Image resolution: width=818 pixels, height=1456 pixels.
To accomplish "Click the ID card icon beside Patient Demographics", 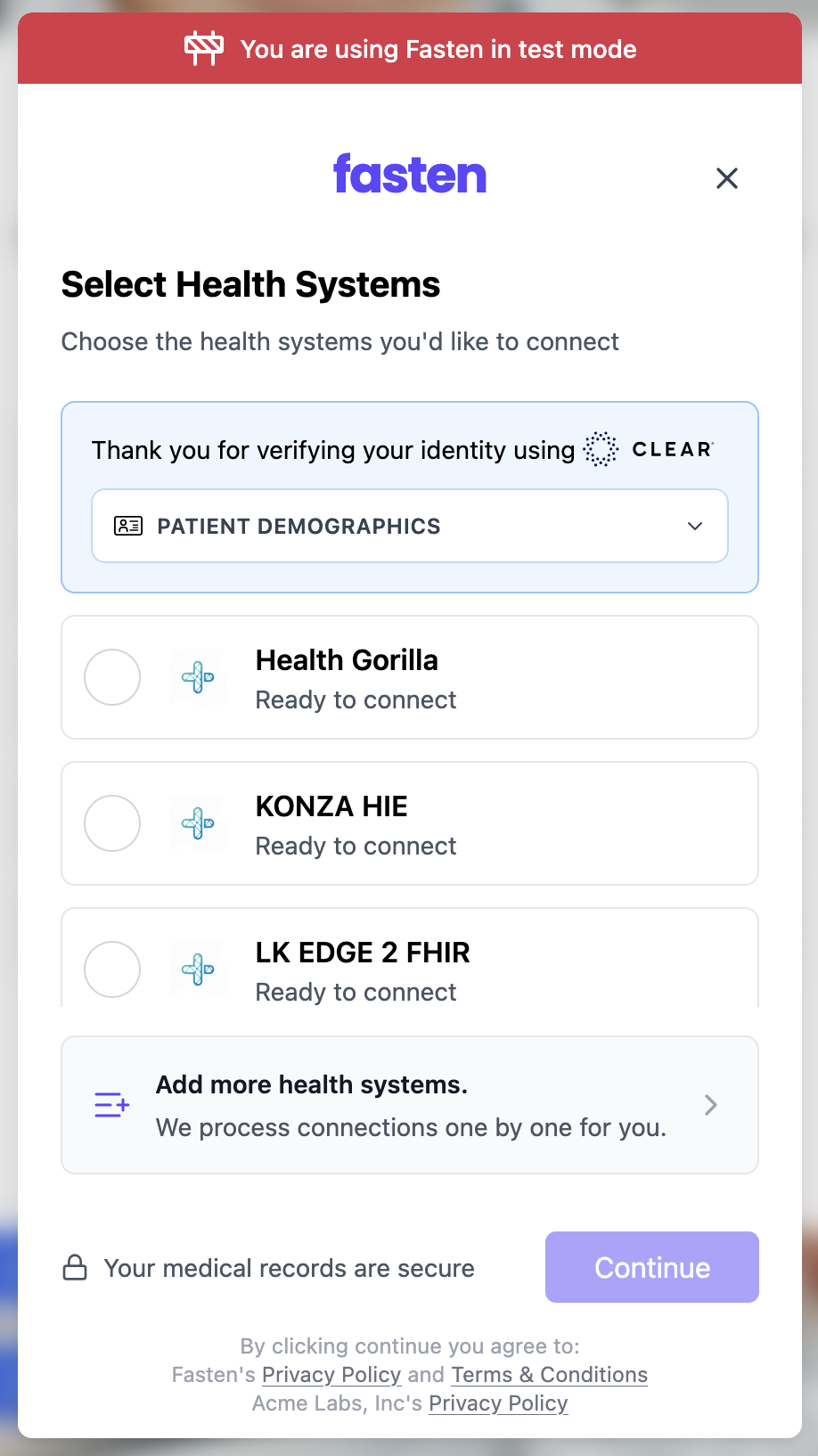I will (x=128, y=526).
